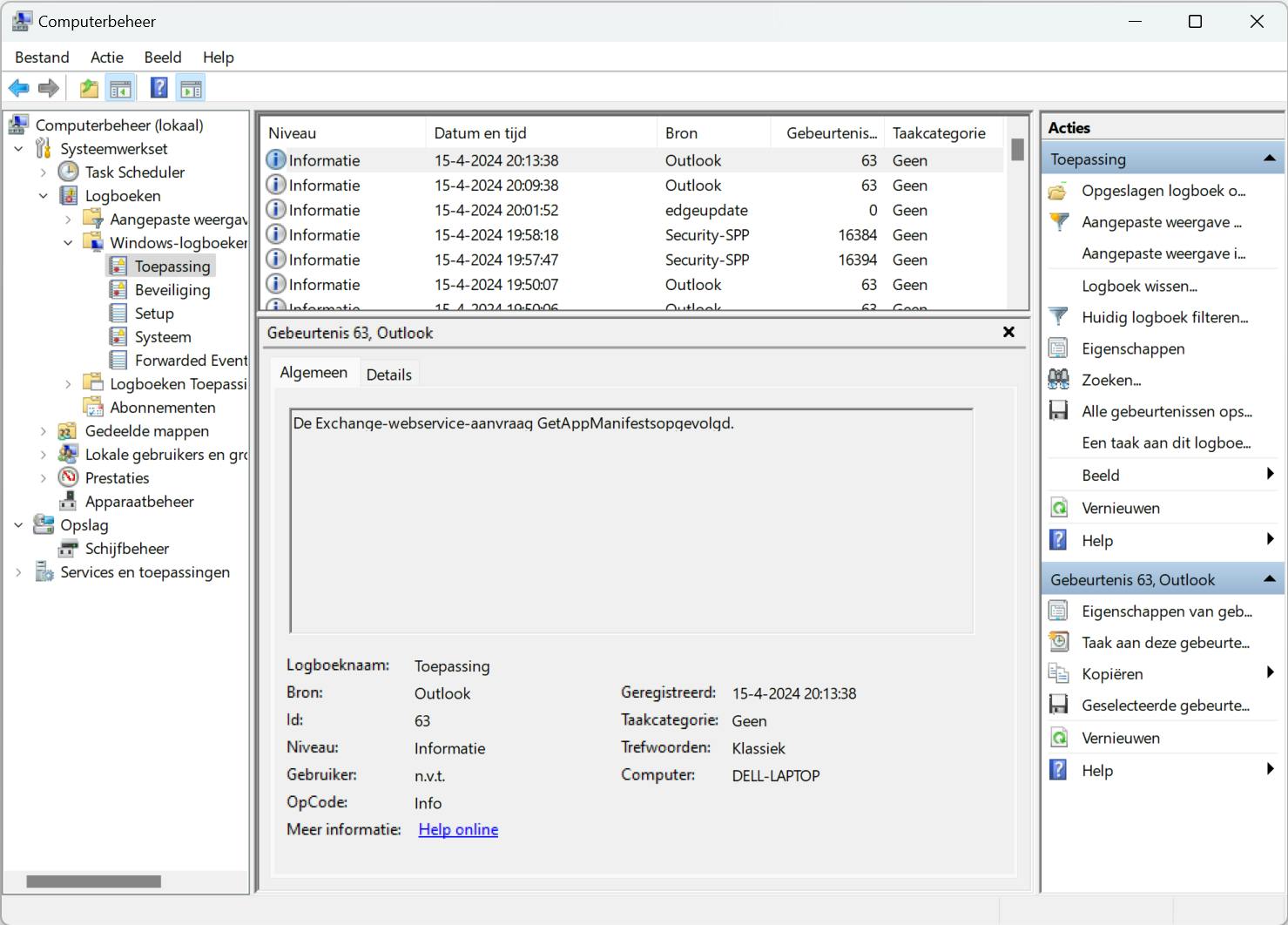Click the Prestaties performance icon

tap(68, 478)
